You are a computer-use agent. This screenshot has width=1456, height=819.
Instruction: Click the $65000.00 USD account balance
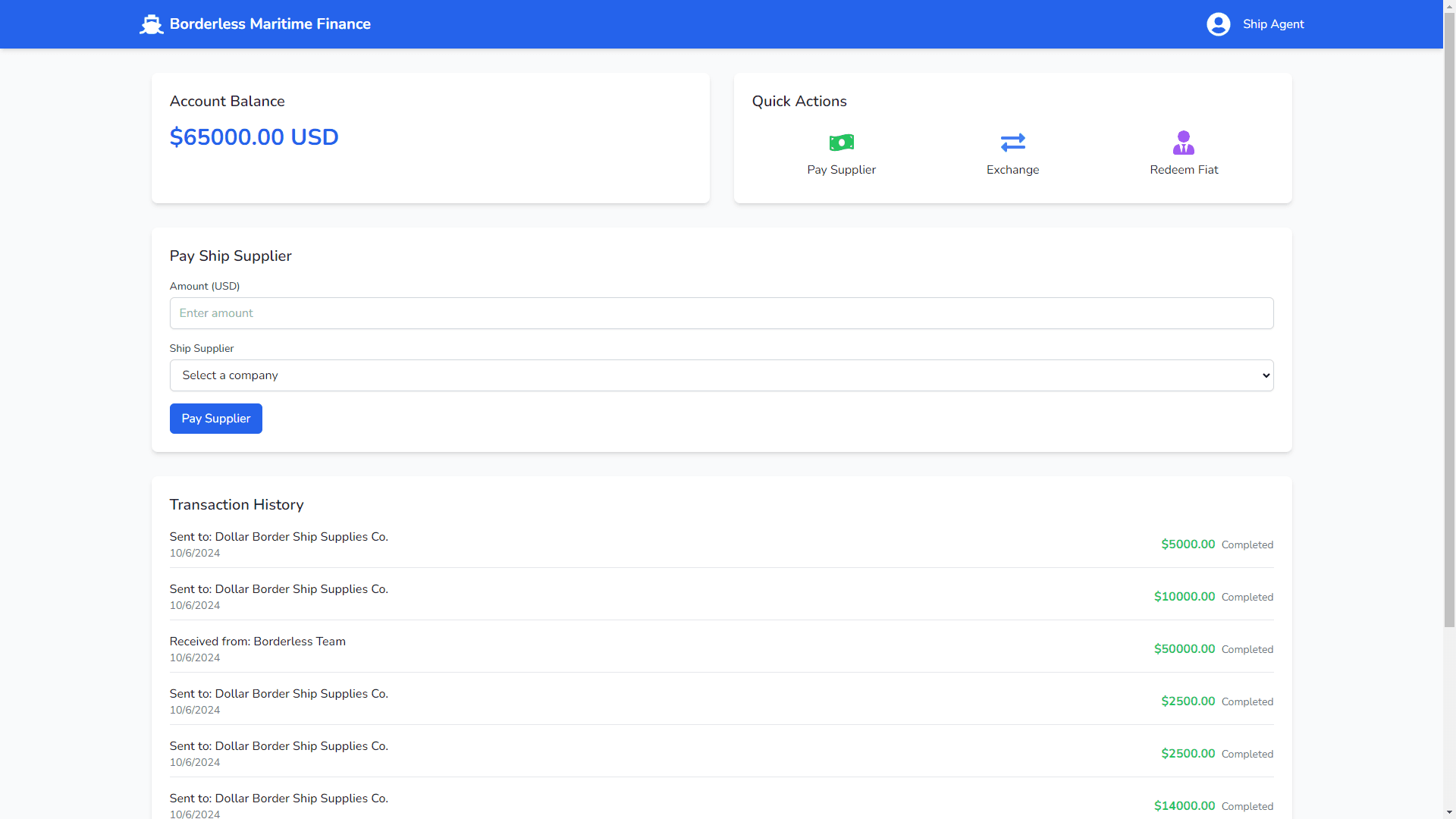(x=254, y=137)
